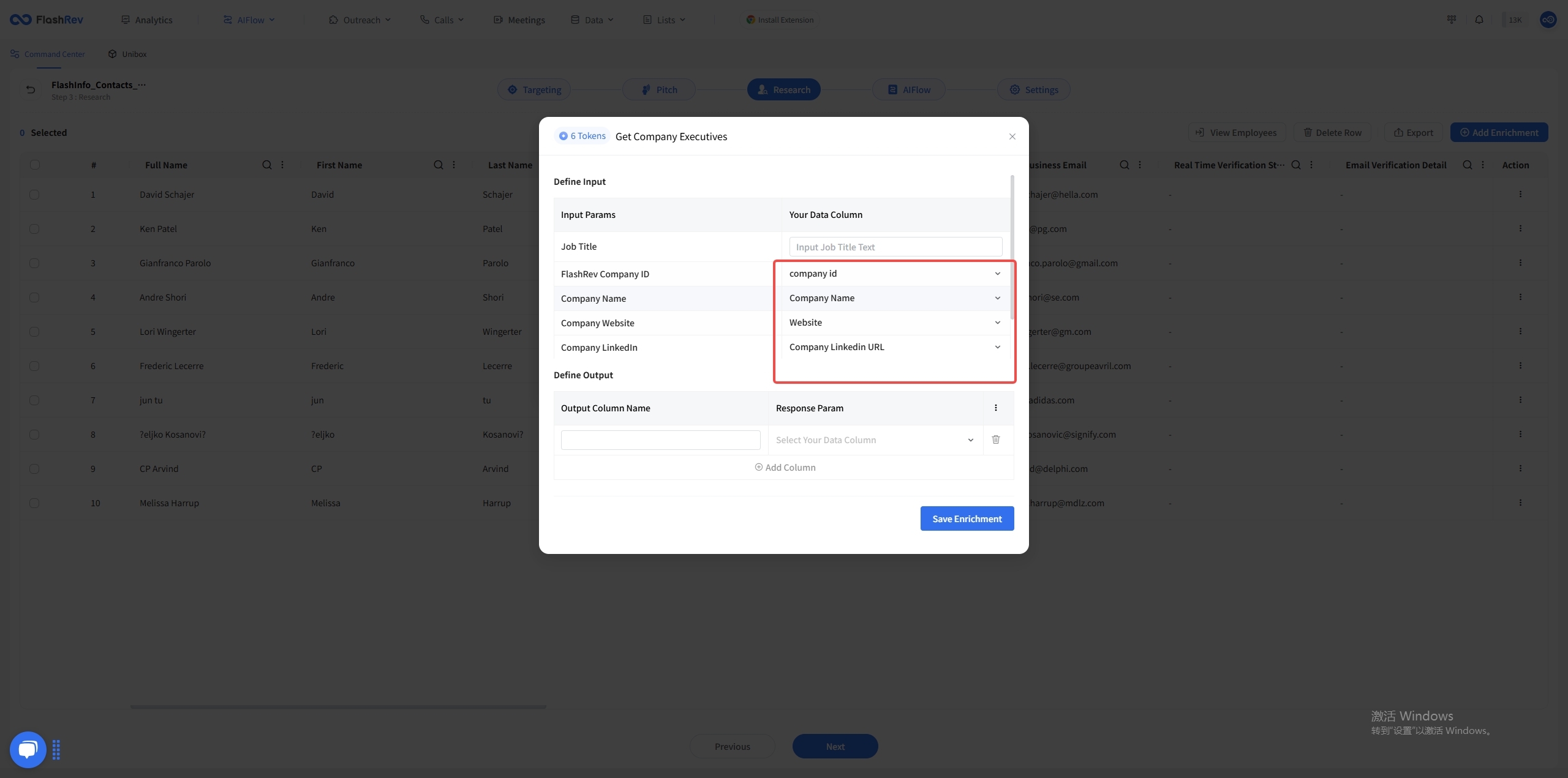The width and height of the screenshot is (1568, 778).
Task: Delete the output column row with trash icon
Action: point(996,439)
